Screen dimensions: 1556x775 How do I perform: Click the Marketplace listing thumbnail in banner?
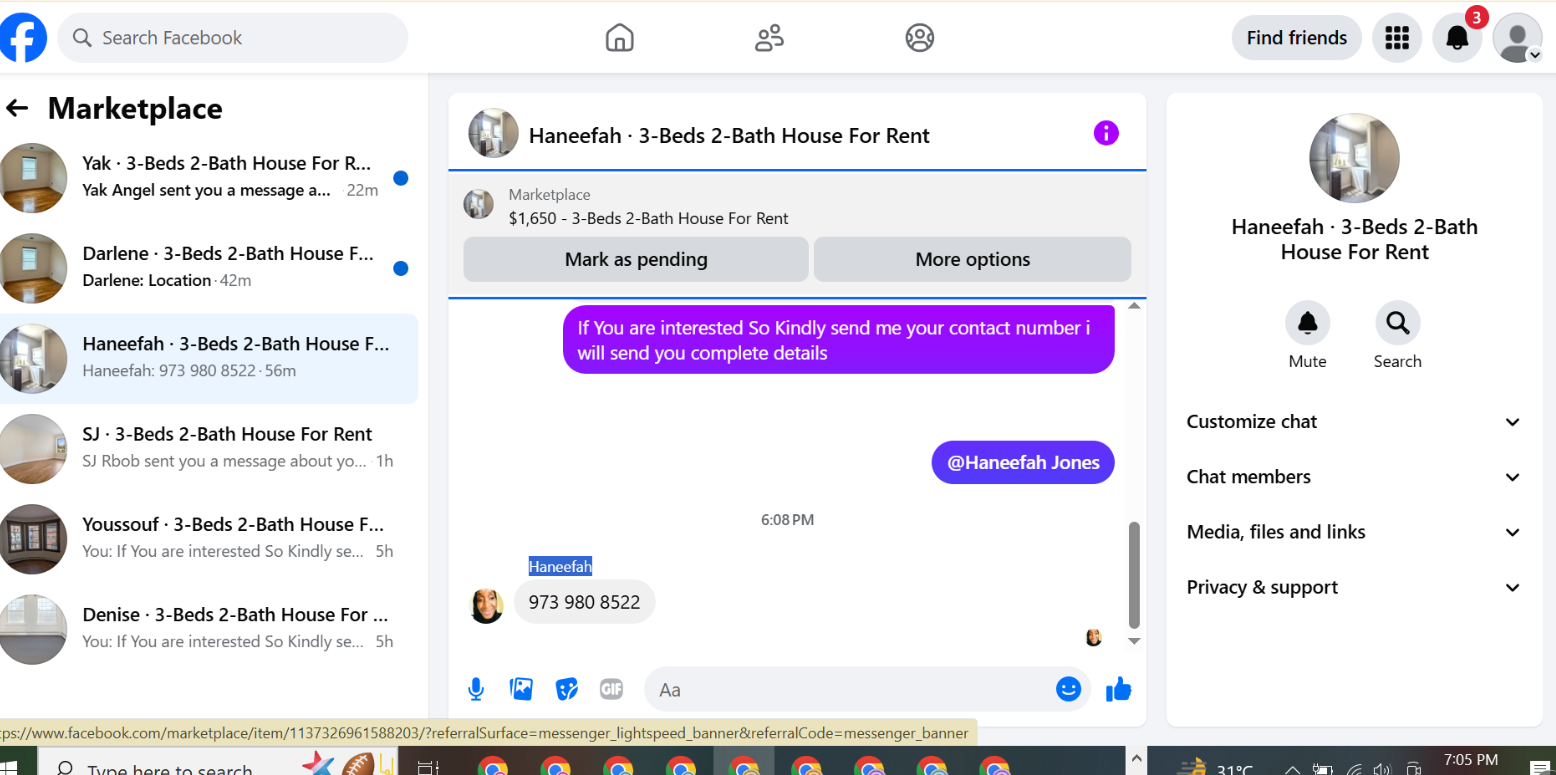(x=478, y=205)
